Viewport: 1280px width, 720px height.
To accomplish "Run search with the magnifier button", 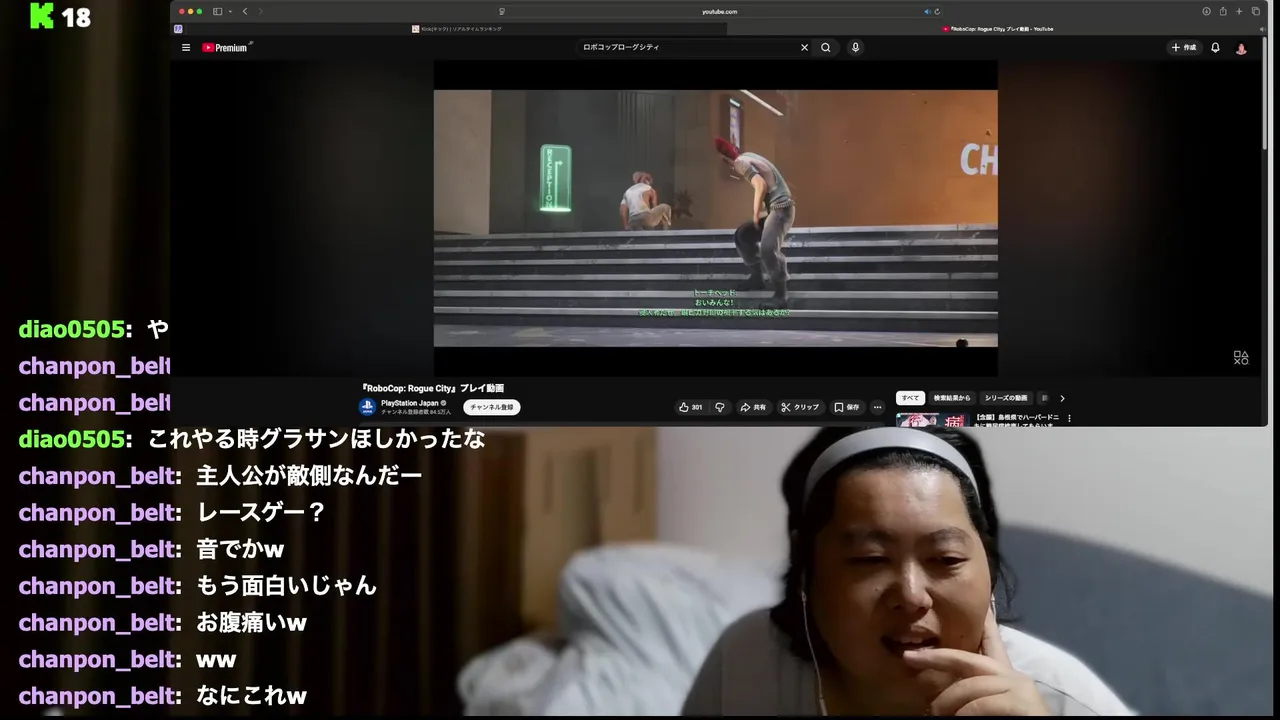I will 826,47.
